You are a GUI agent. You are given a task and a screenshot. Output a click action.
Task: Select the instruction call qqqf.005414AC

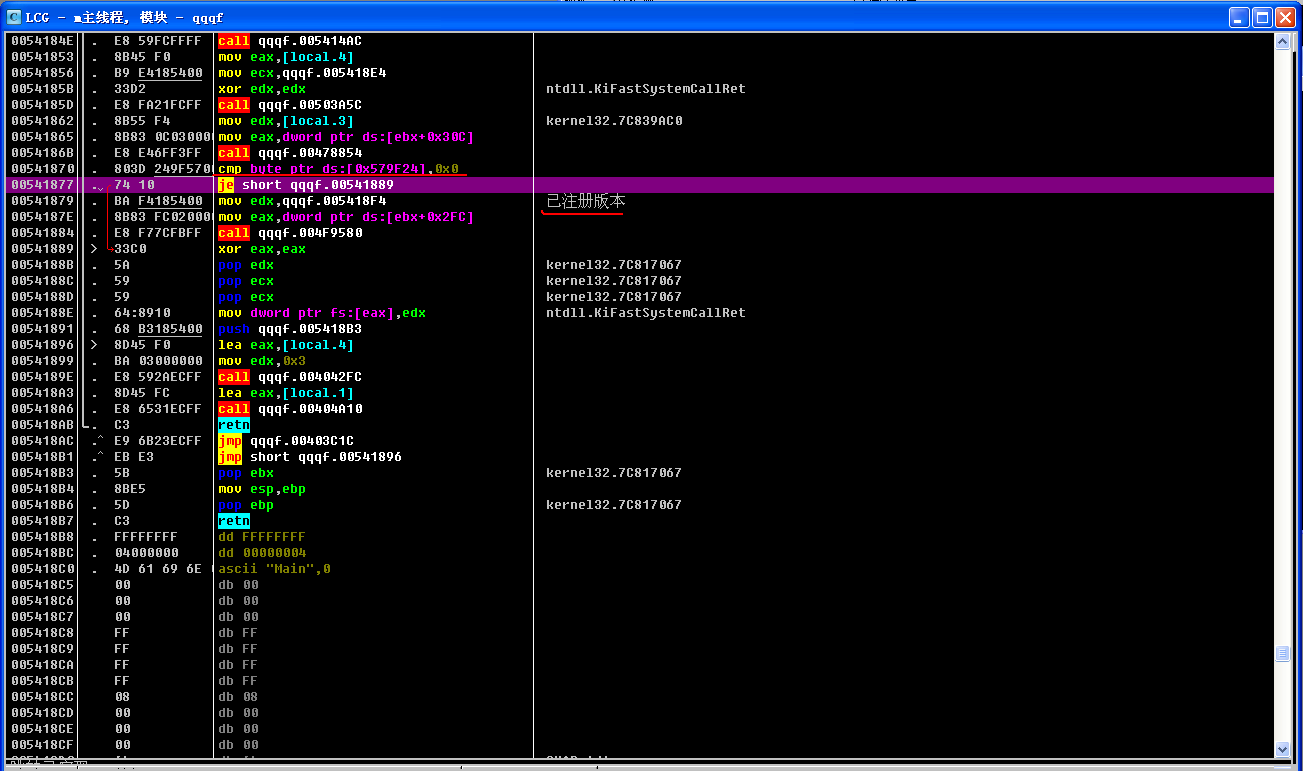(x=290, y=41)
